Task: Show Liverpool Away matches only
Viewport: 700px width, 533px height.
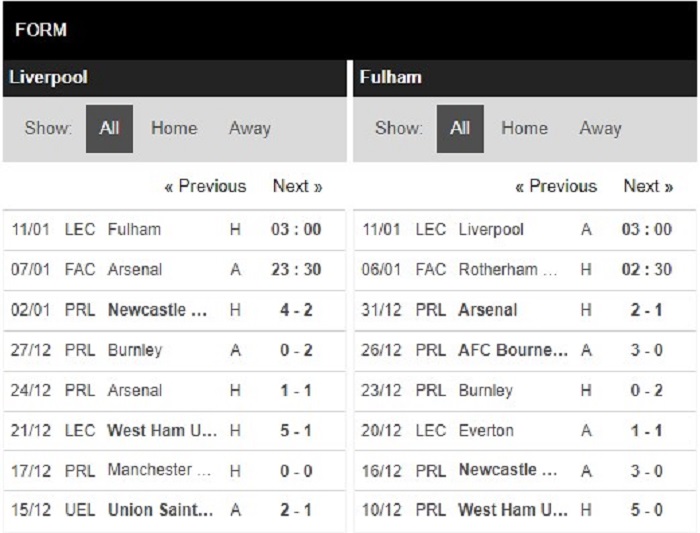Action: 250,129
